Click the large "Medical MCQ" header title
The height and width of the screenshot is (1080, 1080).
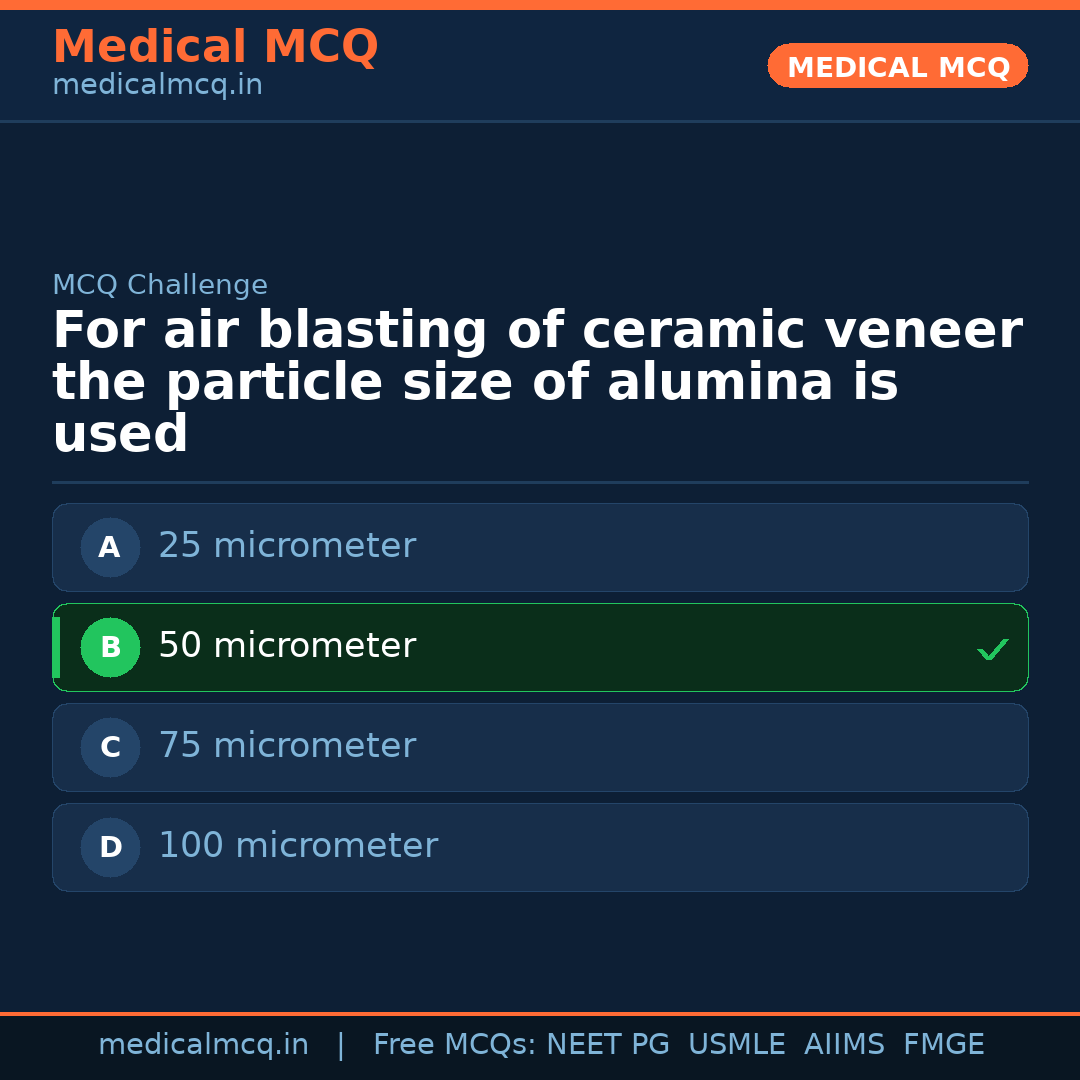(x=215, y=47)
